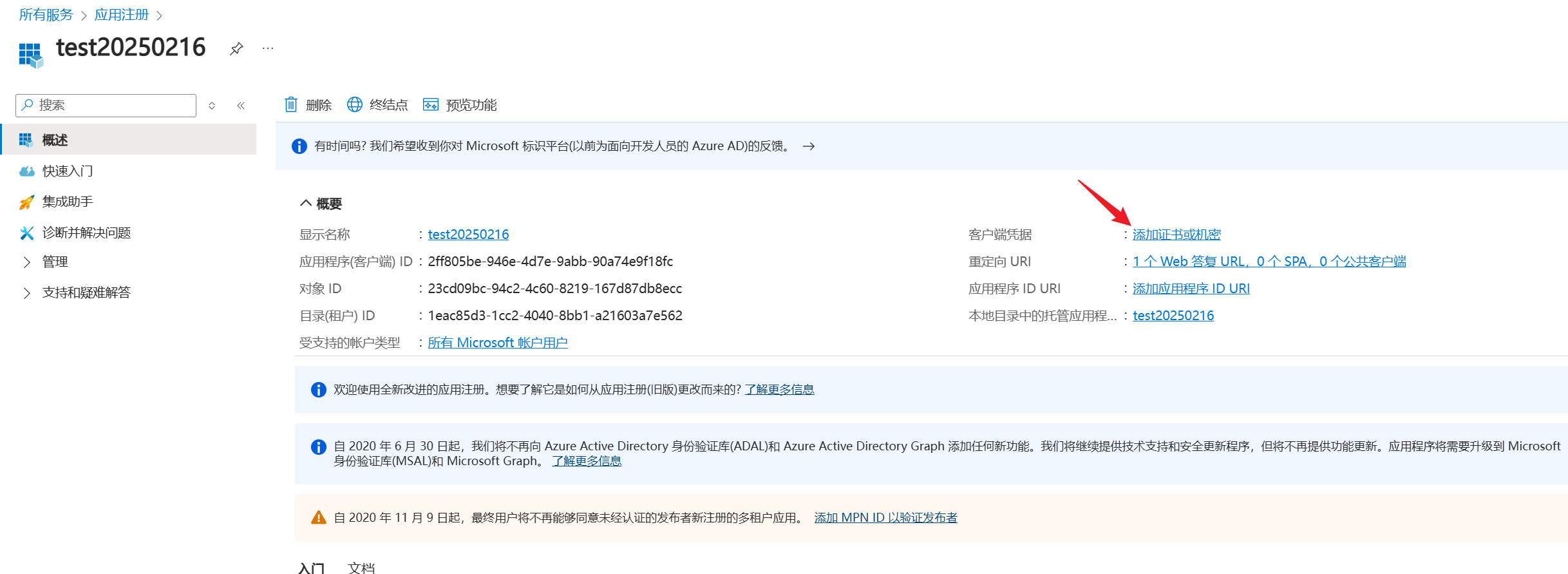The image size is (1568, 574).
Task: Go to 所有服务 breadcrumb
Action: point(46,15)
